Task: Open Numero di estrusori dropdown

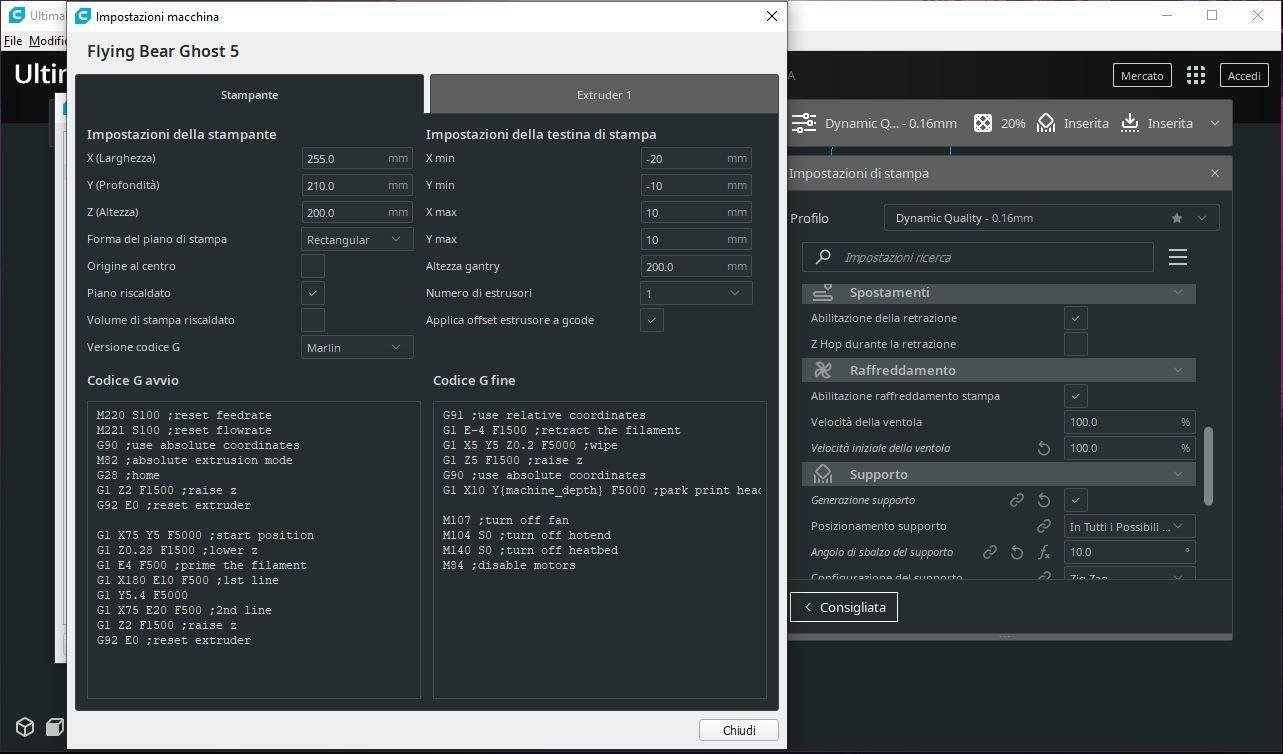Action: point(696,293)
